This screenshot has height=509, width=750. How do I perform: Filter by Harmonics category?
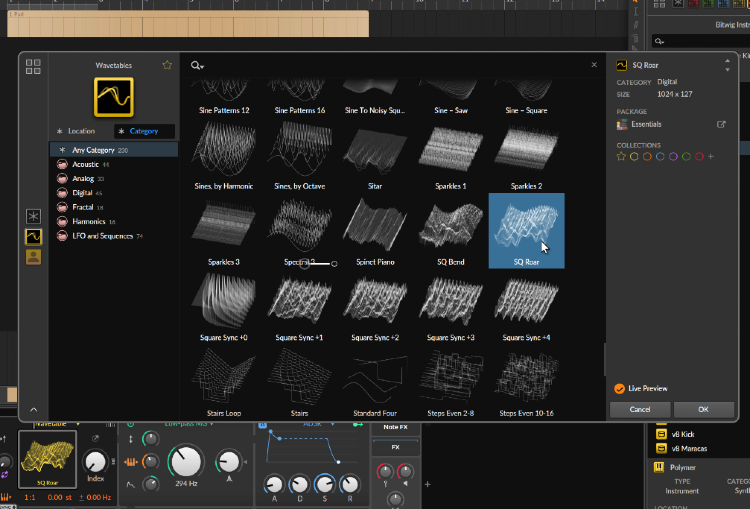[x=114, y=222]
